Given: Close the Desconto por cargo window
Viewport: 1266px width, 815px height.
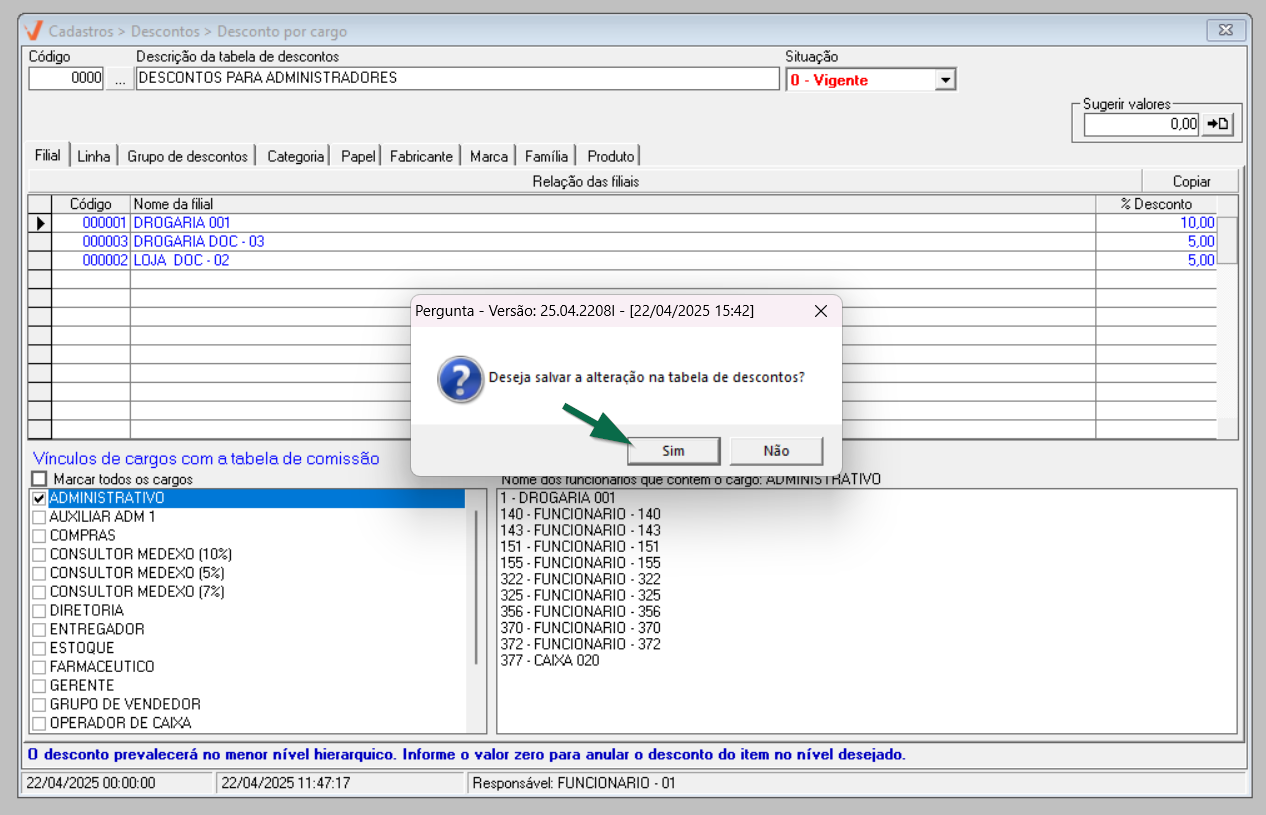Looking at the screenshot, I should [x=1226, y=29].
